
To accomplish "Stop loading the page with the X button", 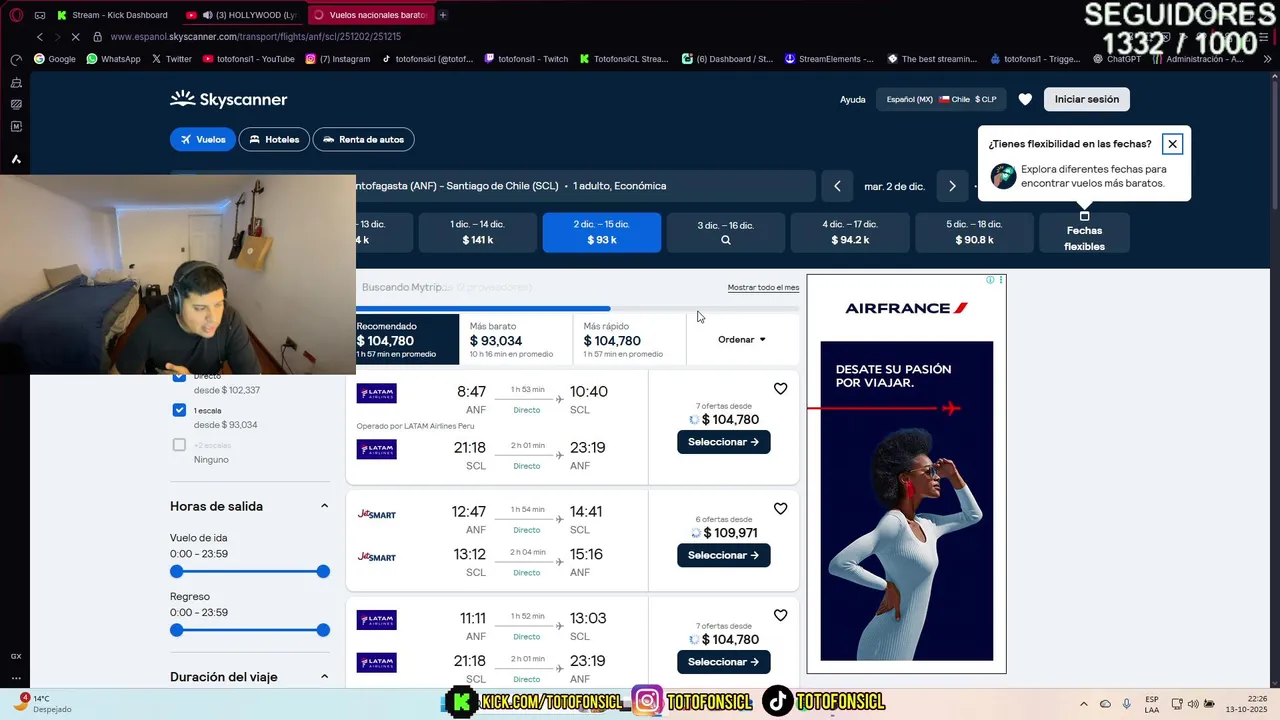I will pos(76,37).
